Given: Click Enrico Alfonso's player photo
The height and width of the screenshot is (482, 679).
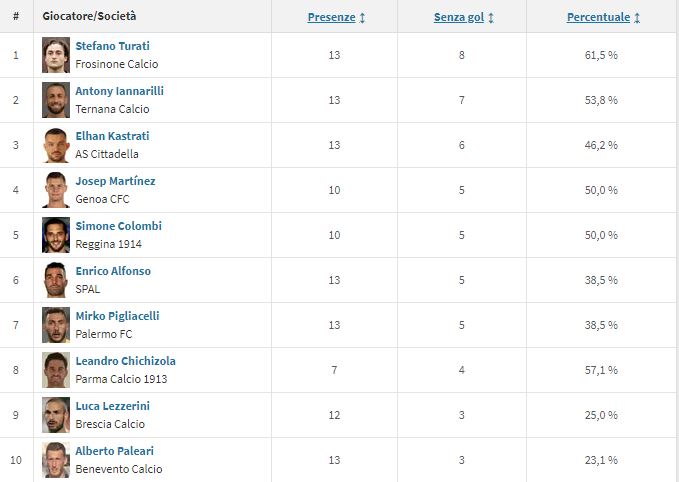Looking at the screenshot, I should pyautogui.click(x=56, y=280).
